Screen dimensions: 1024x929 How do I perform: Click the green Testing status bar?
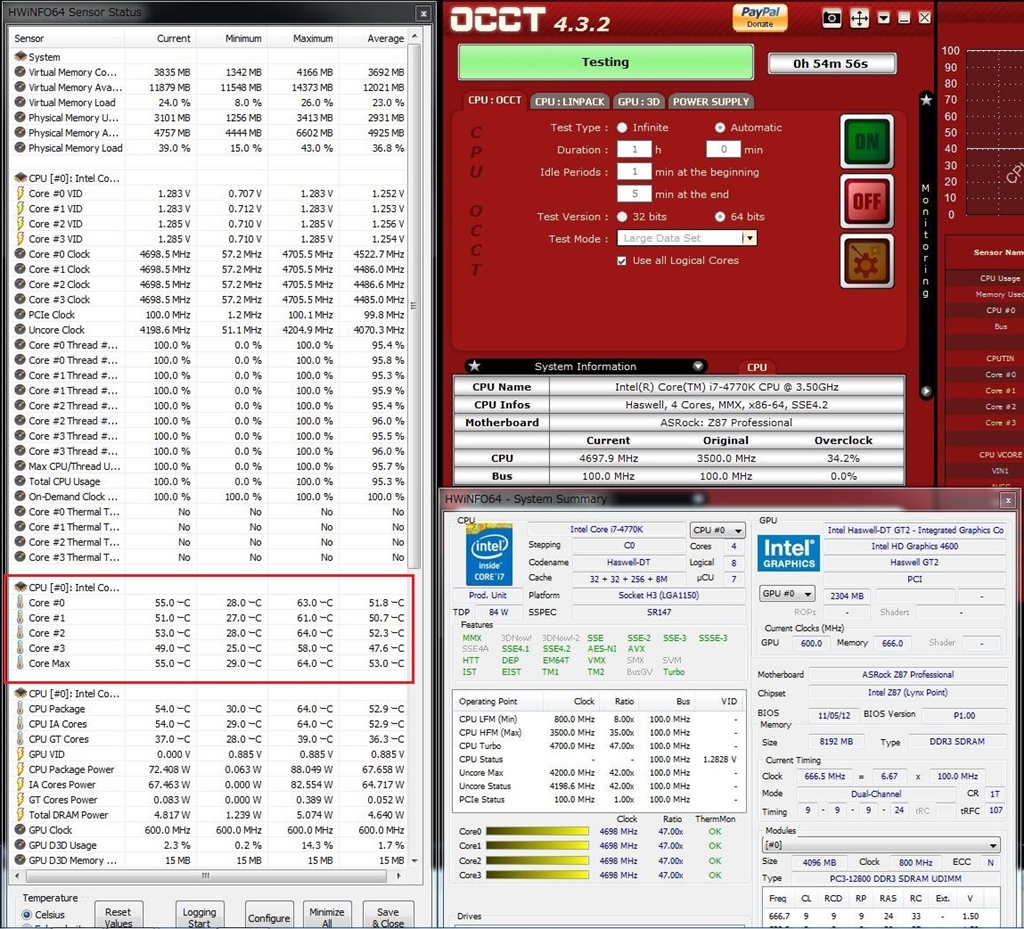click(605, 62)
